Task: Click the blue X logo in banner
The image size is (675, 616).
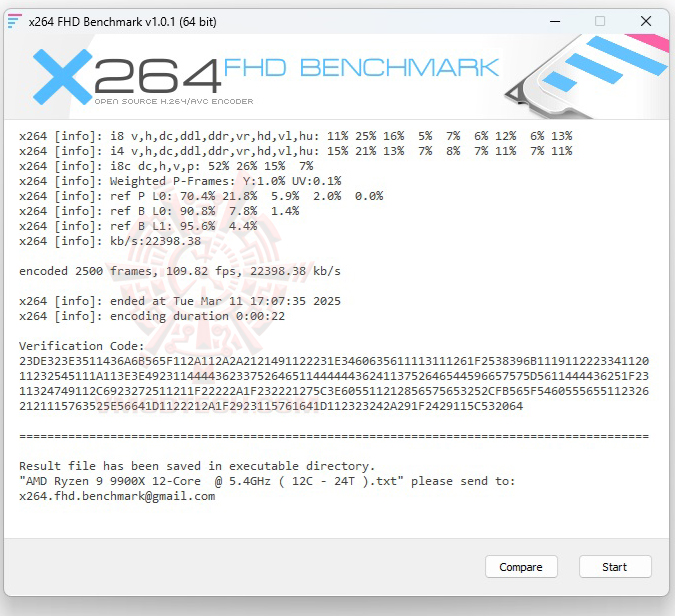Action: pos(62,77)
